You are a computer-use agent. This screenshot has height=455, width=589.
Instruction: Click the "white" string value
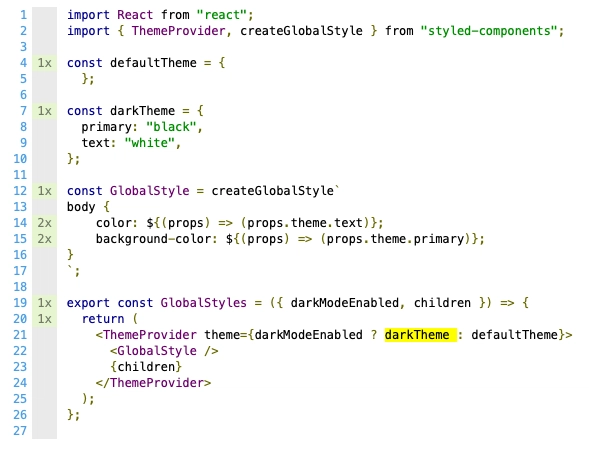point(150,143)
